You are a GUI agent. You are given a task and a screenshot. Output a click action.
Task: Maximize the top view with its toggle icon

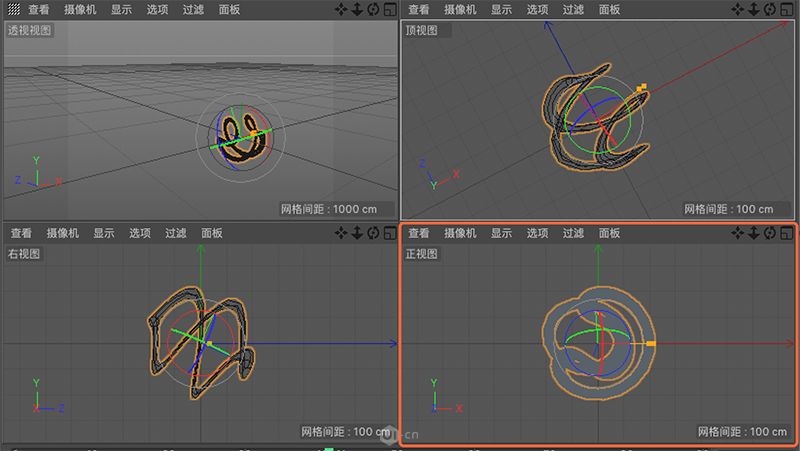(787, 9)
